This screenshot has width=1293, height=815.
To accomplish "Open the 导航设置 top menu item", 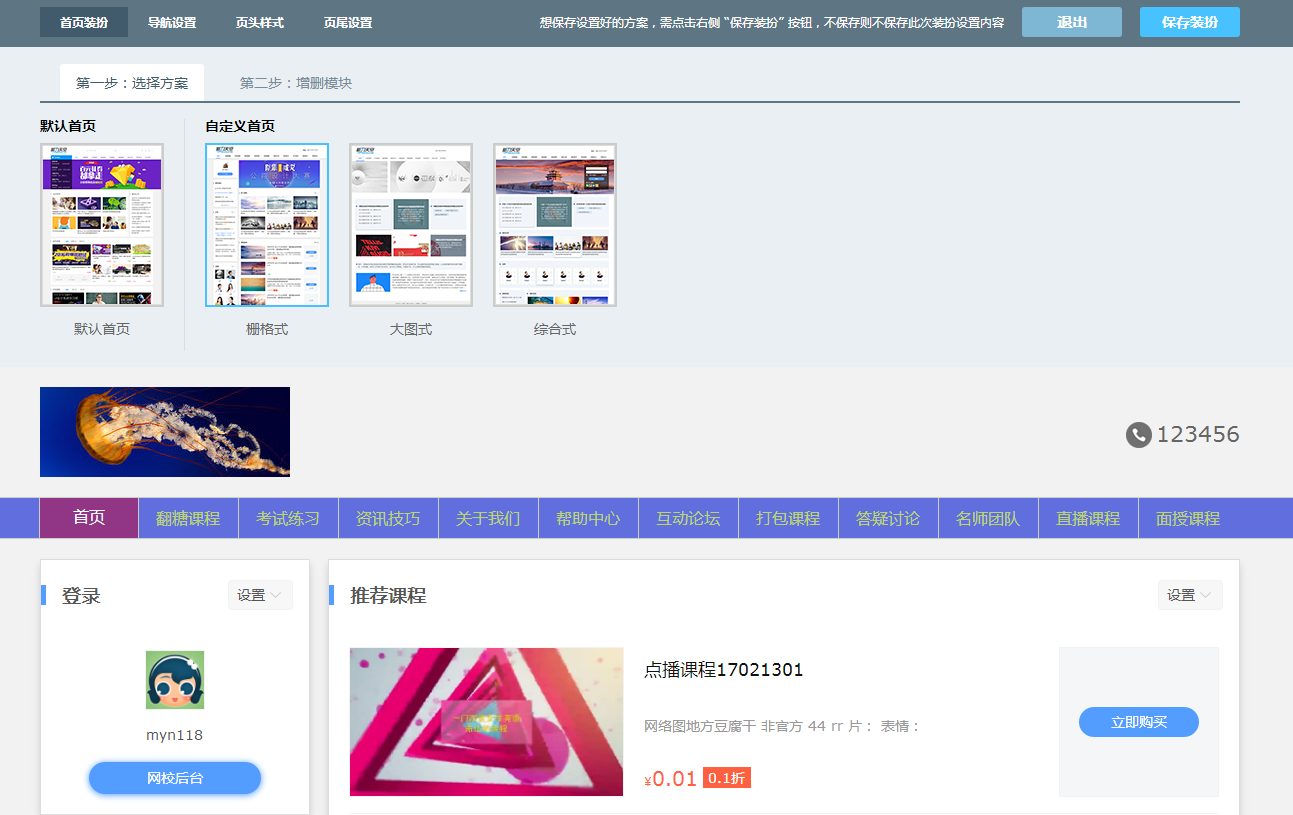I will click(x=172, y=22).
